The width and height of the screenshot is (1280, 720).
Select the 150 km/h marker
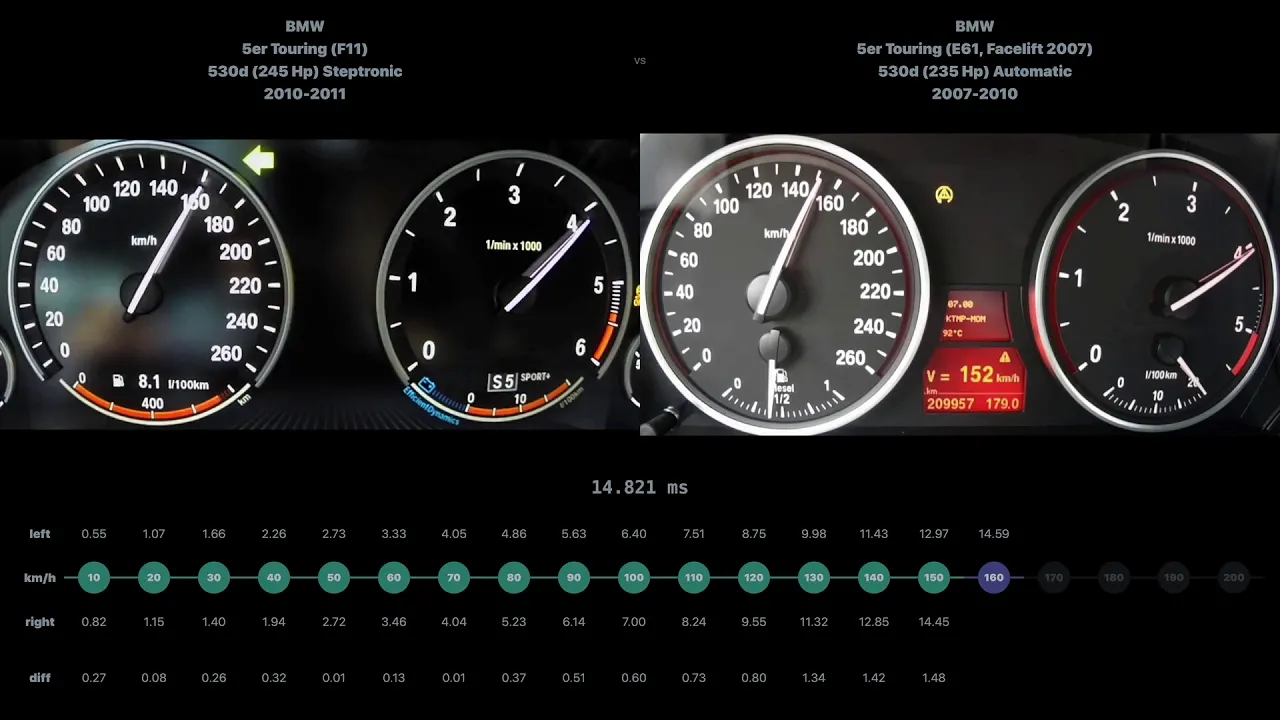tap(934, 578)
